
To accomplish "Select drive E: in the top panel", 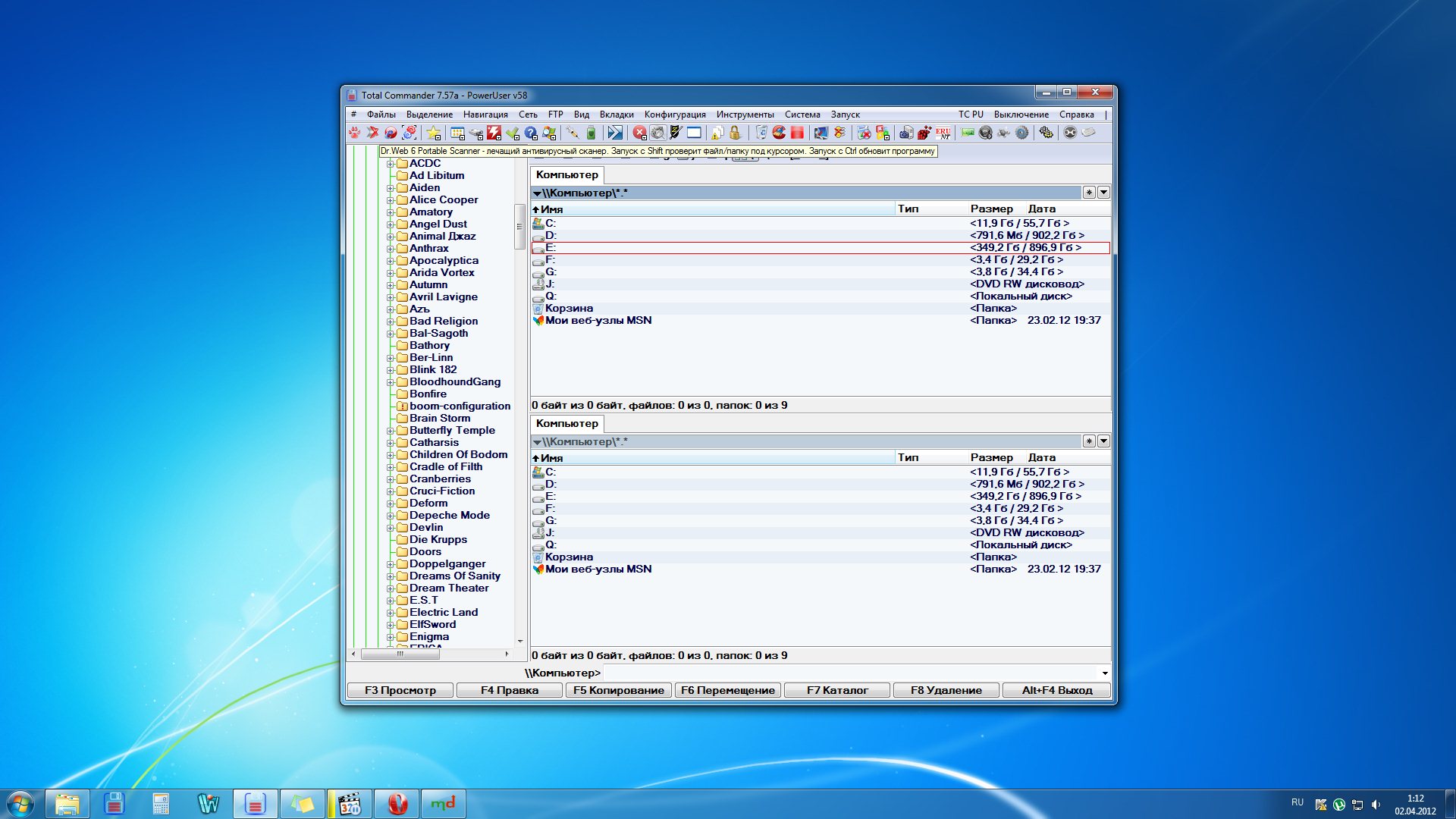I will coord(551,248).
